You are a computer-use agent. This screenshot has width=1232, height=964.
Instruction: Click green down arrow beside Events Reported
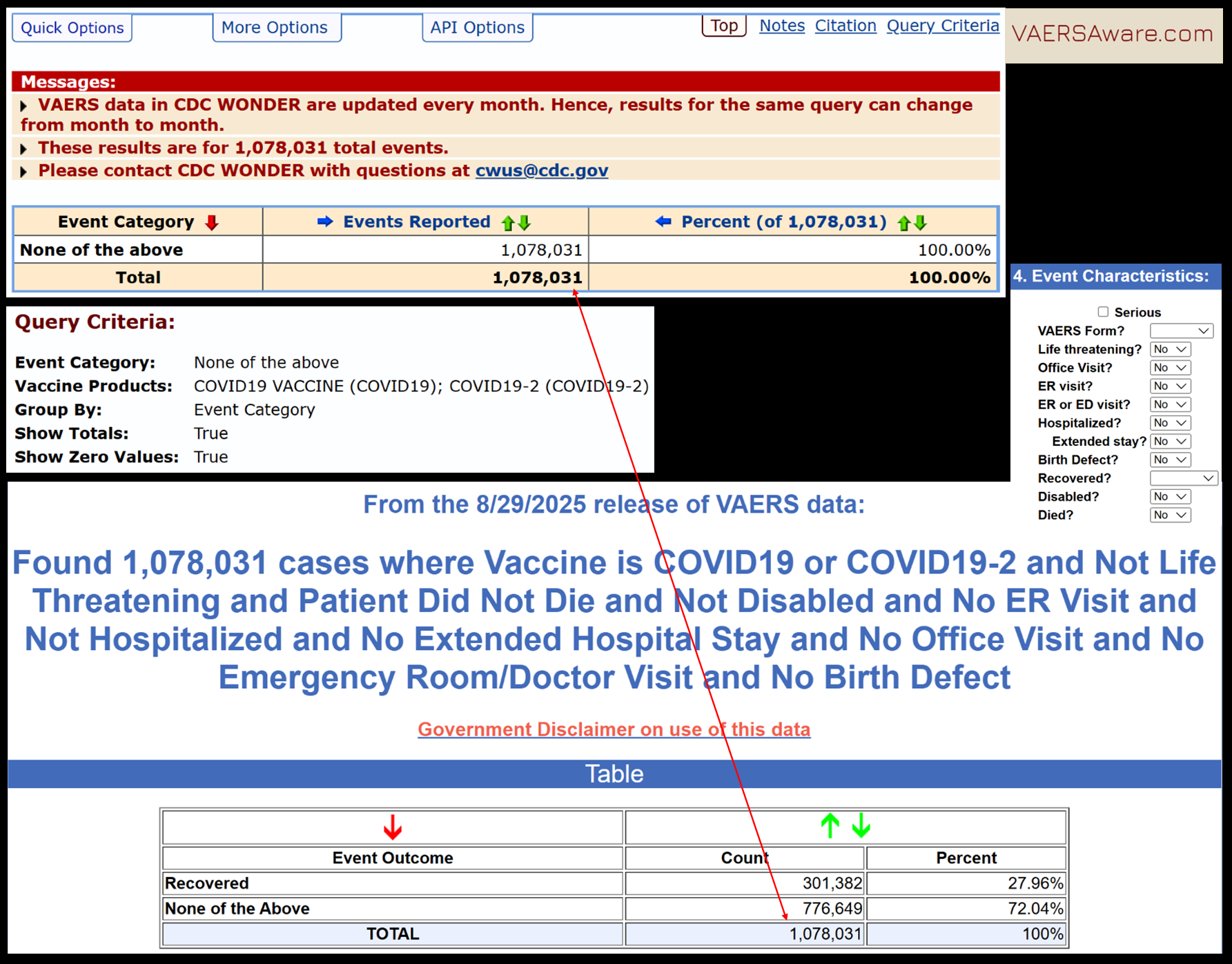[x=525, y=223]
